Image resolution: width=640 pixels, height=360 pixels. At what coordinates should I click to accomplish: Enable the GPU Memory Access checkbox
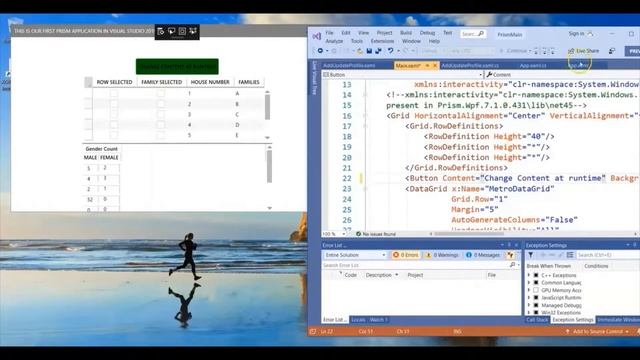(x=536, y=290)
